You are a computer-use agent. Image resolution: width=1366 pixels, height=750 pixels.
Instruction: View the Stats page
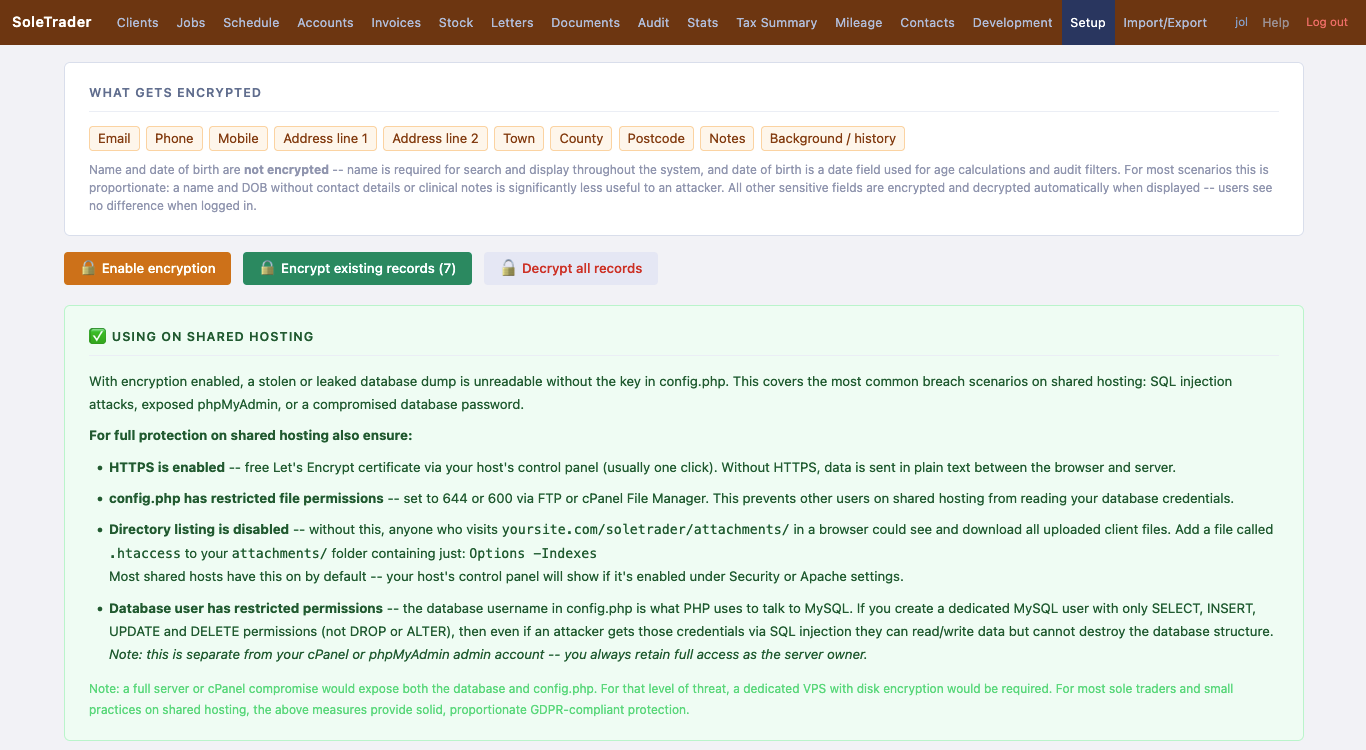click(703, 22)
